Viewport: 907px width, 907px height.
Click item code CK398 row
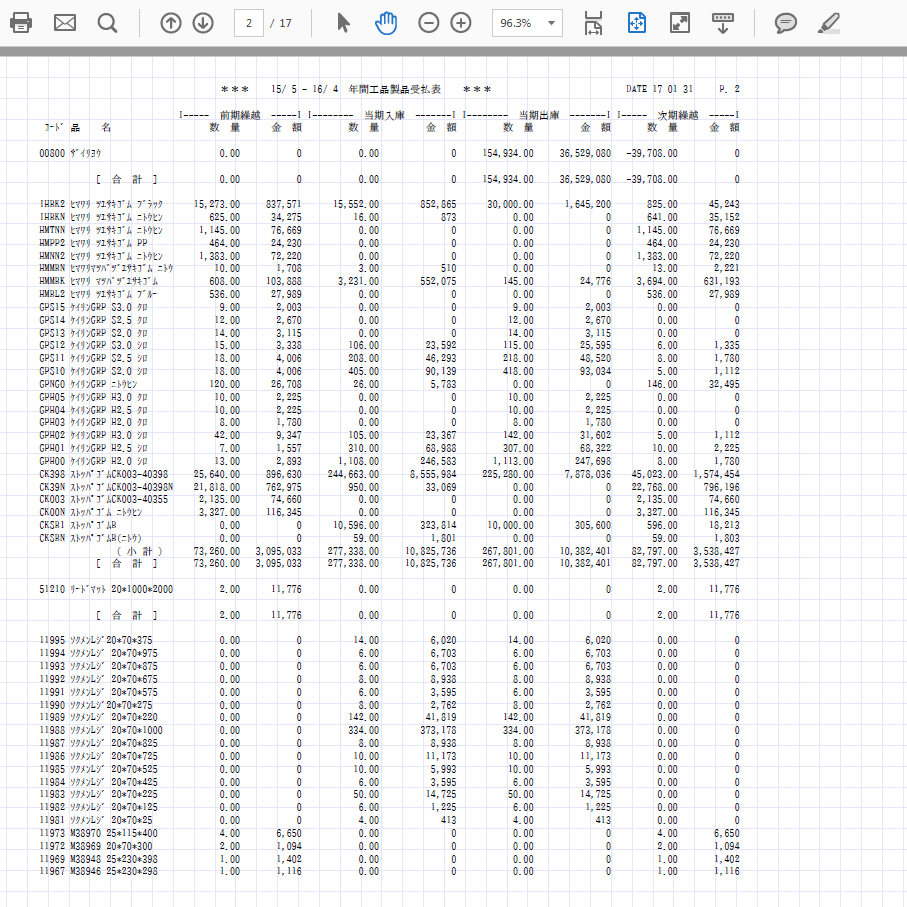52,474
